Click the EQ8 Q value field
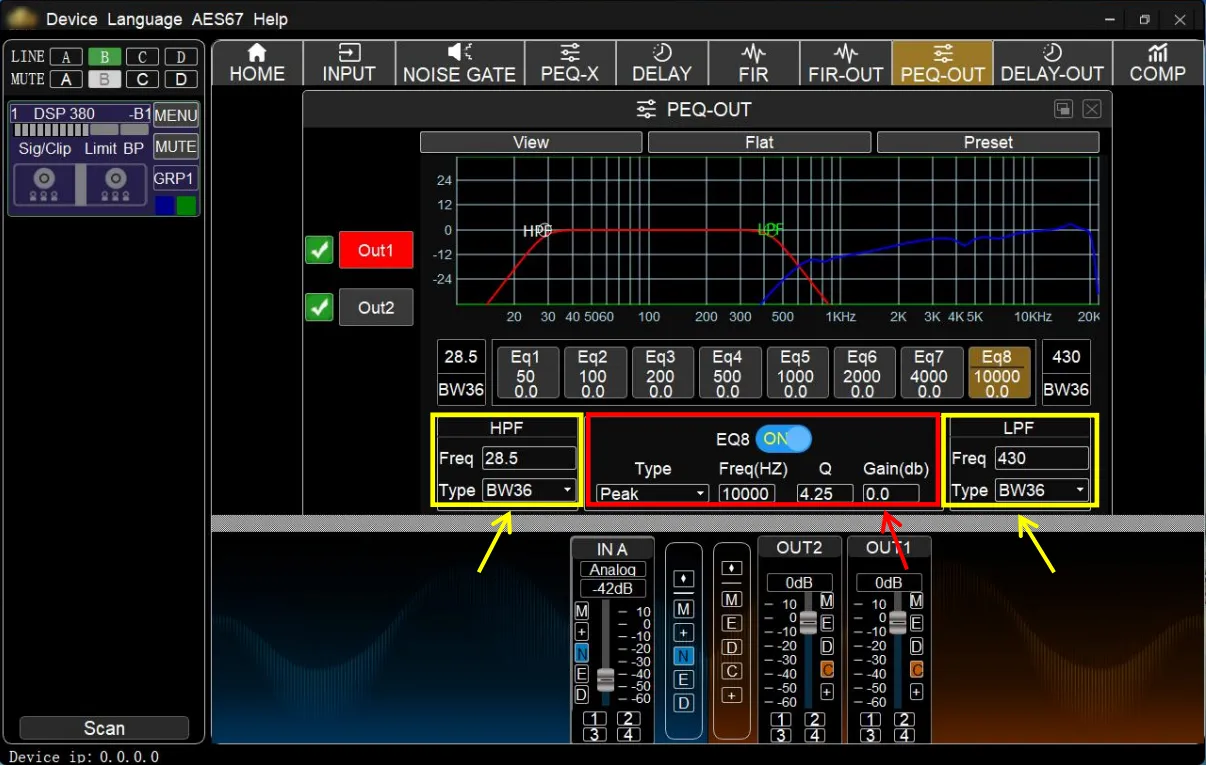This screenshot has width=1206, height=766. pyautogui.click(x=824, y=494)
